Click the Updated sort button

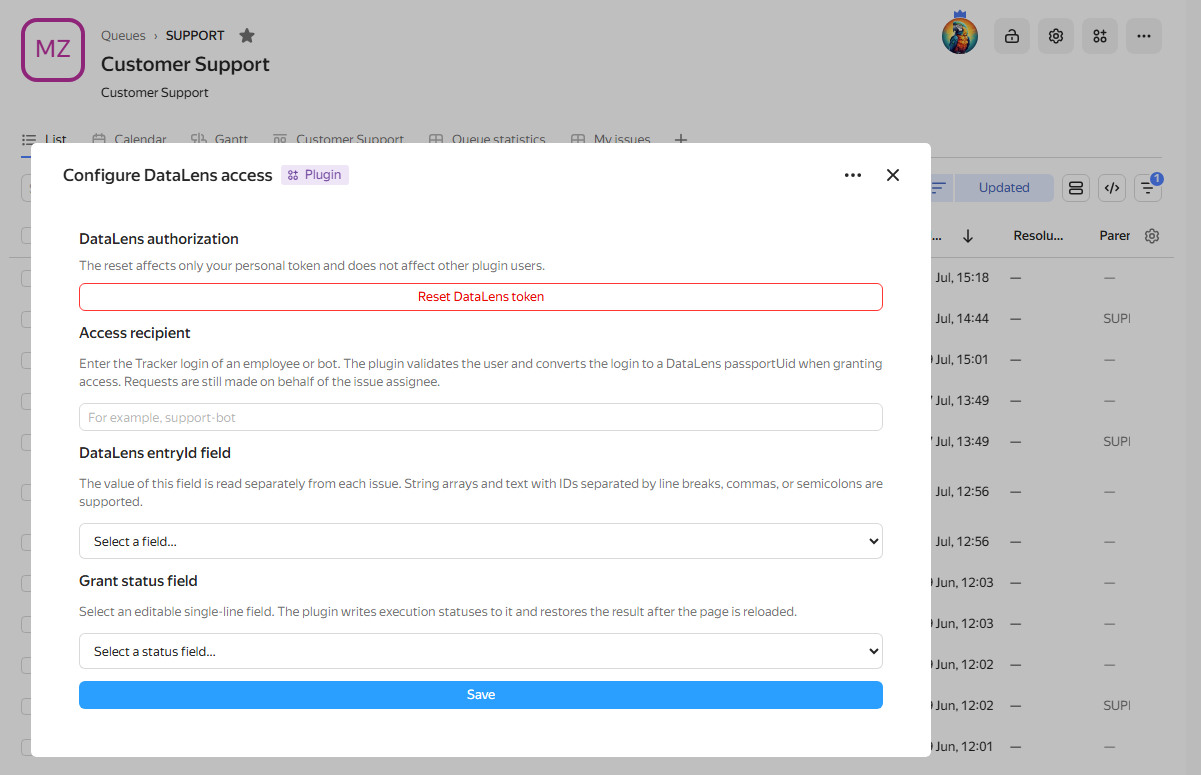1004,188
